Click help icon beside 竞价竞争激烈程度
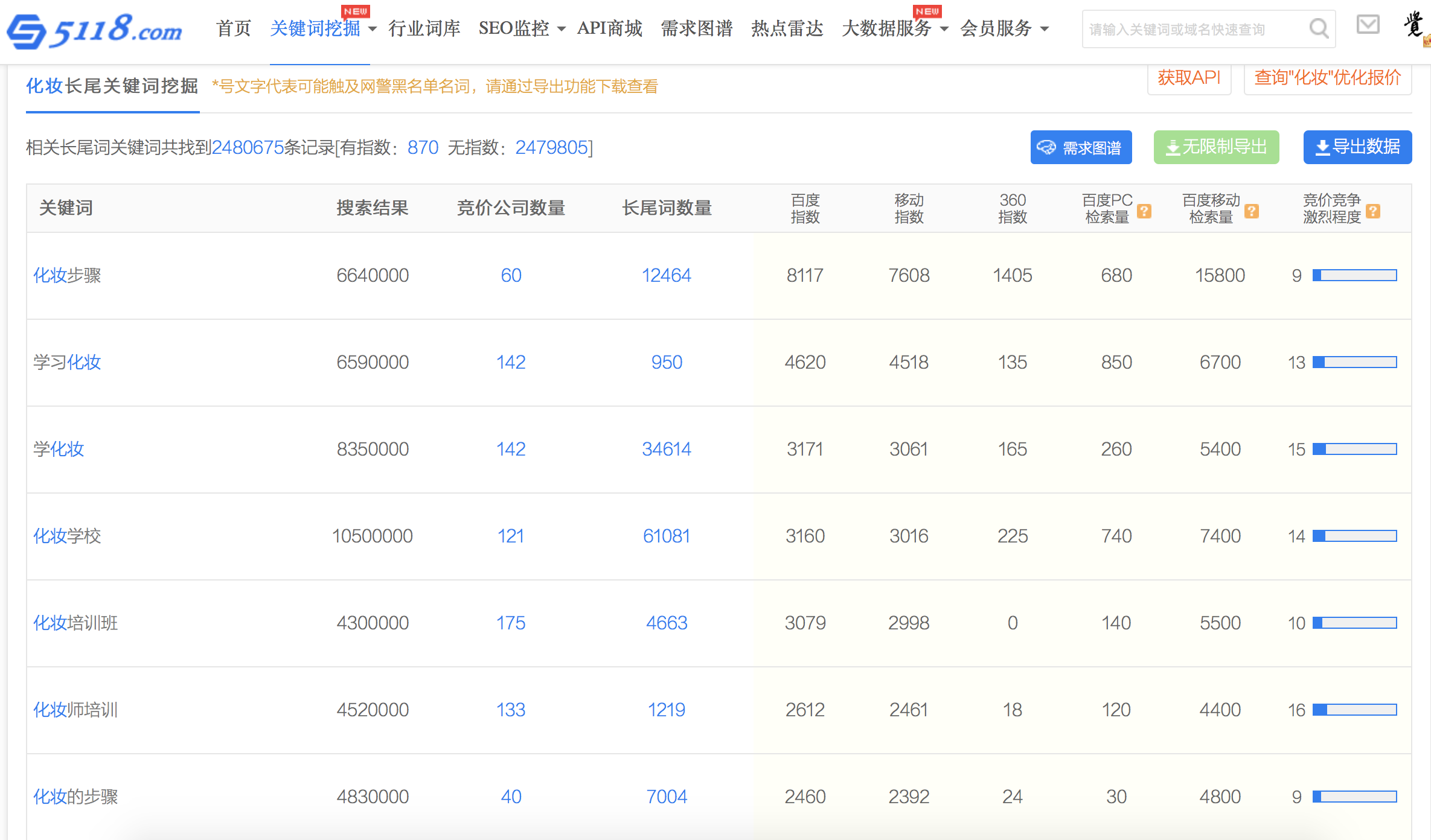Viewport: 1431px width, 840px height. [x=1373, y=211]
